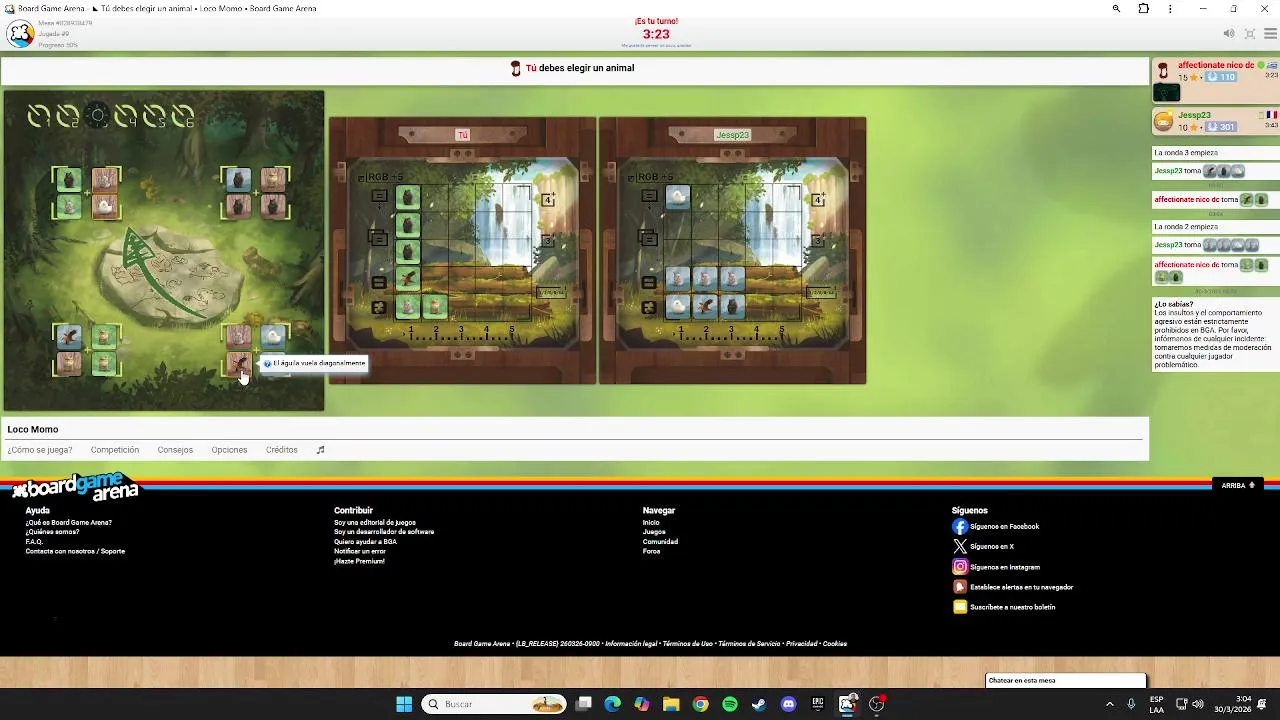This screenshot has width=1280, height=720.
Task: Click the ARRIBA back-to-top button
Action: 1238,485
